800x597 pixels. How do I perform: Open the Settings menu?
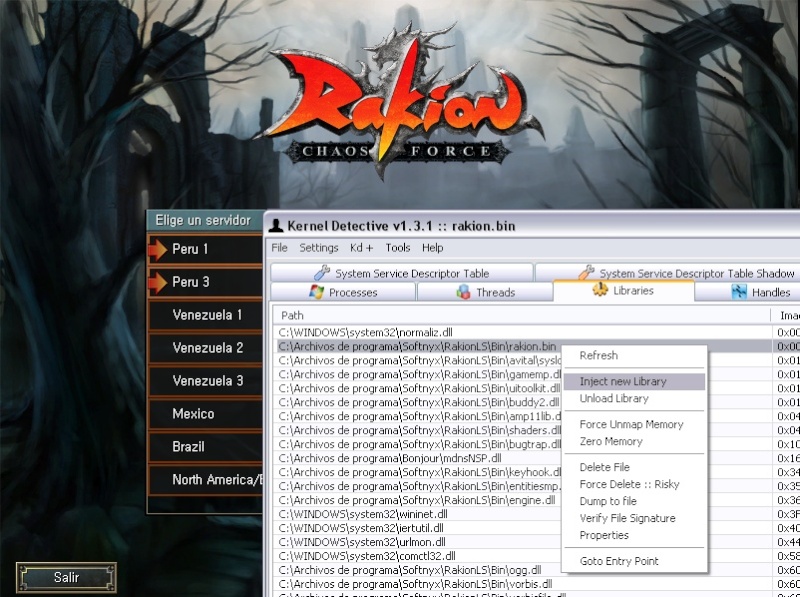pos(318,247)
